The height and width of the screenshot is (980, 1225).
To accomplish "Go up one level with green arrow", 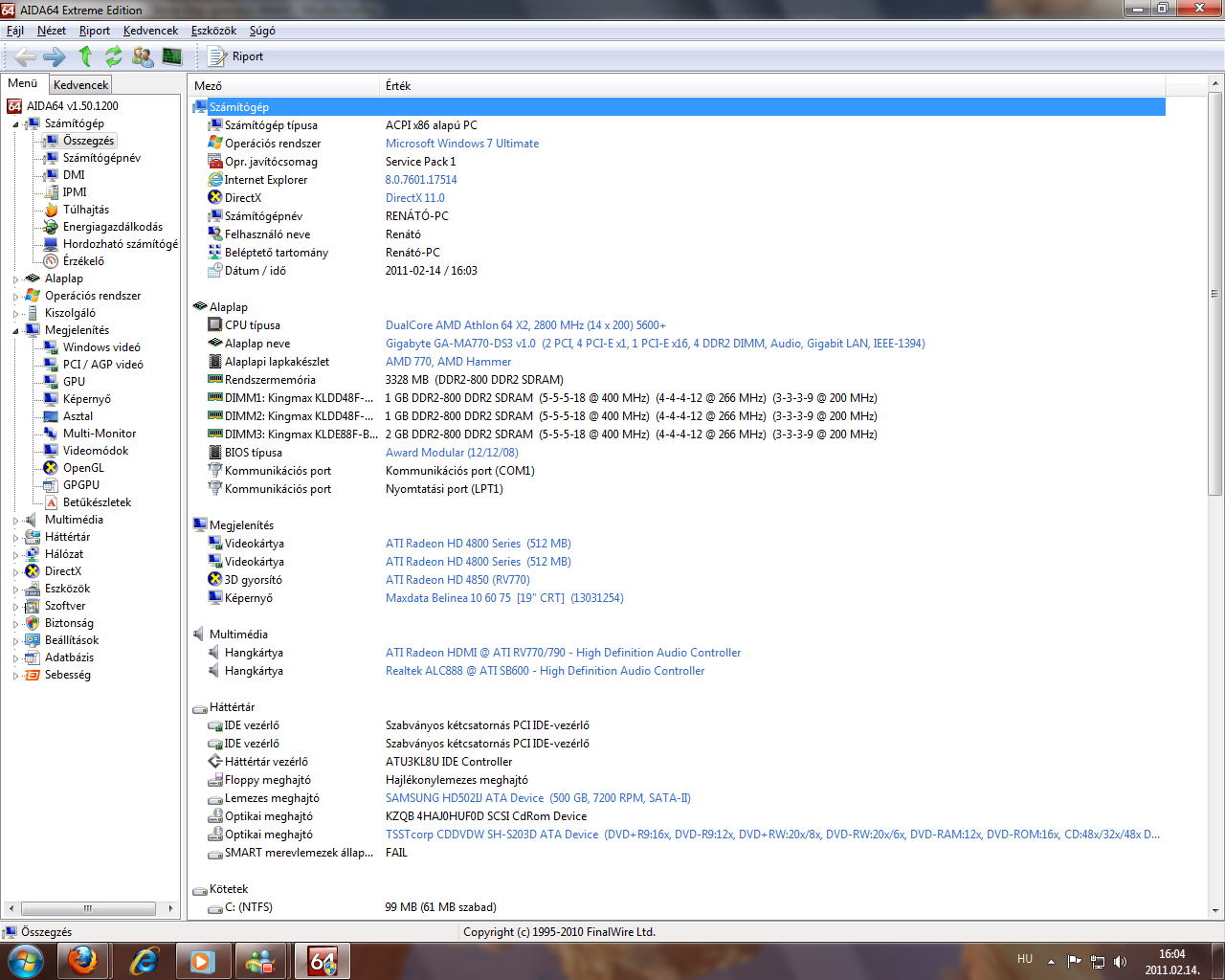I will [x=85, y=56].
